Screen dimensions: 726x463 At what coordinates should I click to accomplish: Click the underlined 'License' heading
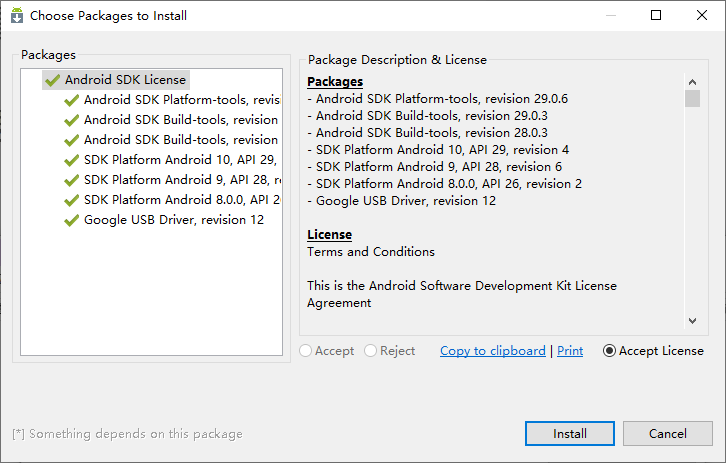330,235
